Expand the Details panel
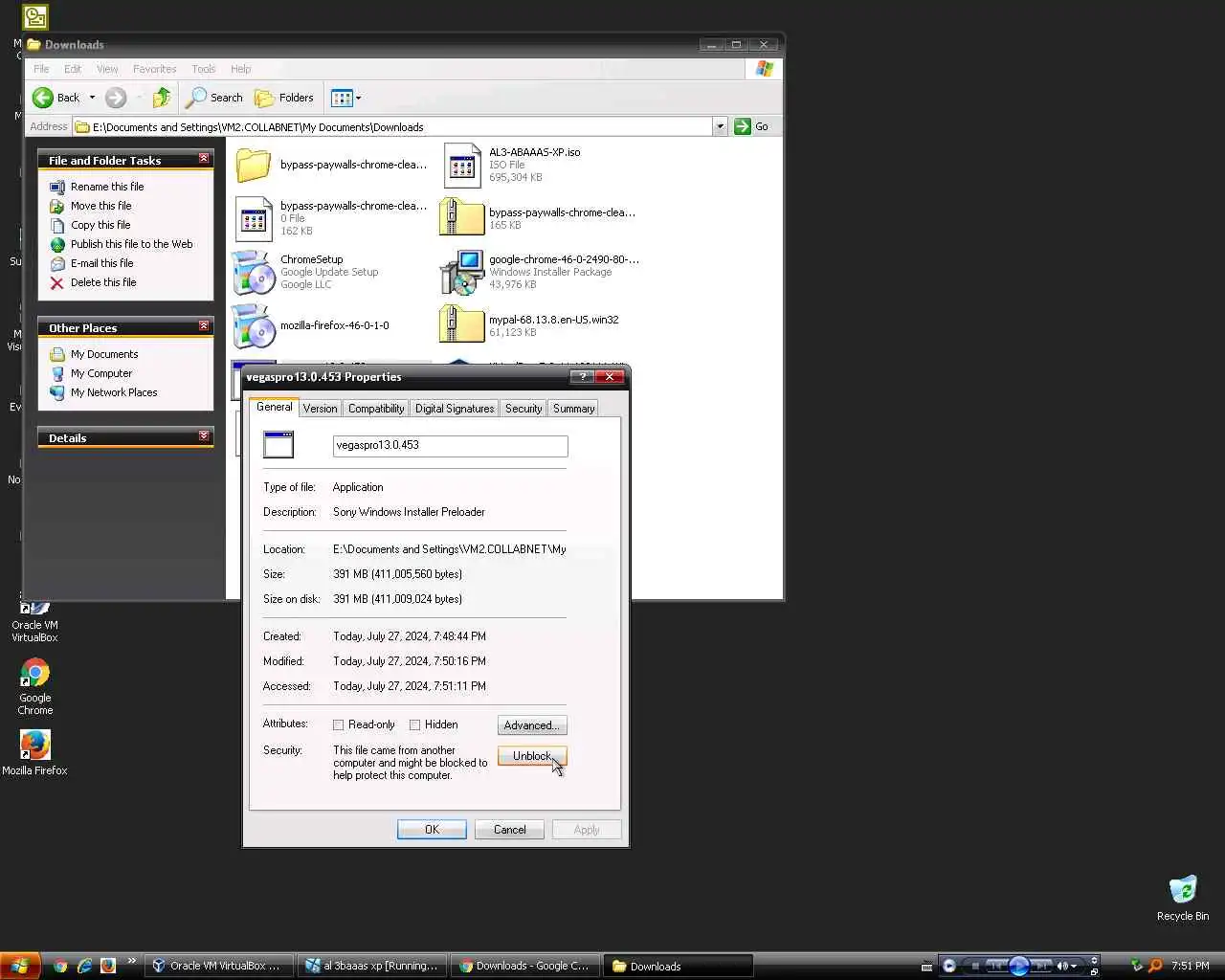 [204, 436]
